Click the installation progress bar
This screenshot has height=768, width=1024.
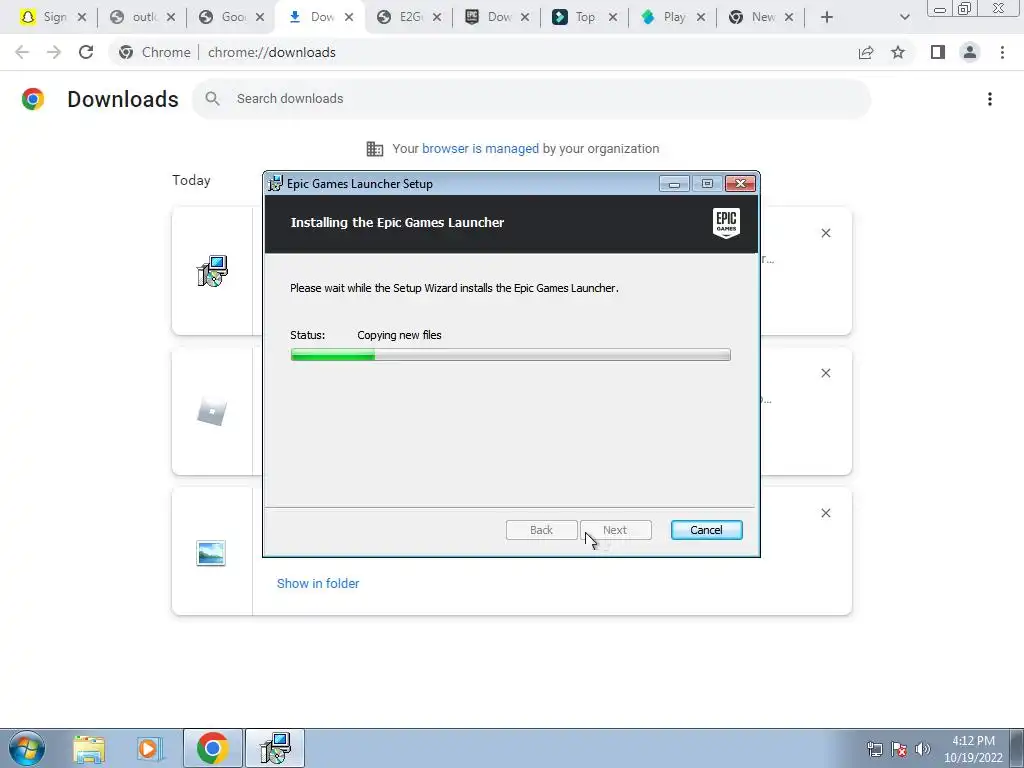point(510,355)
